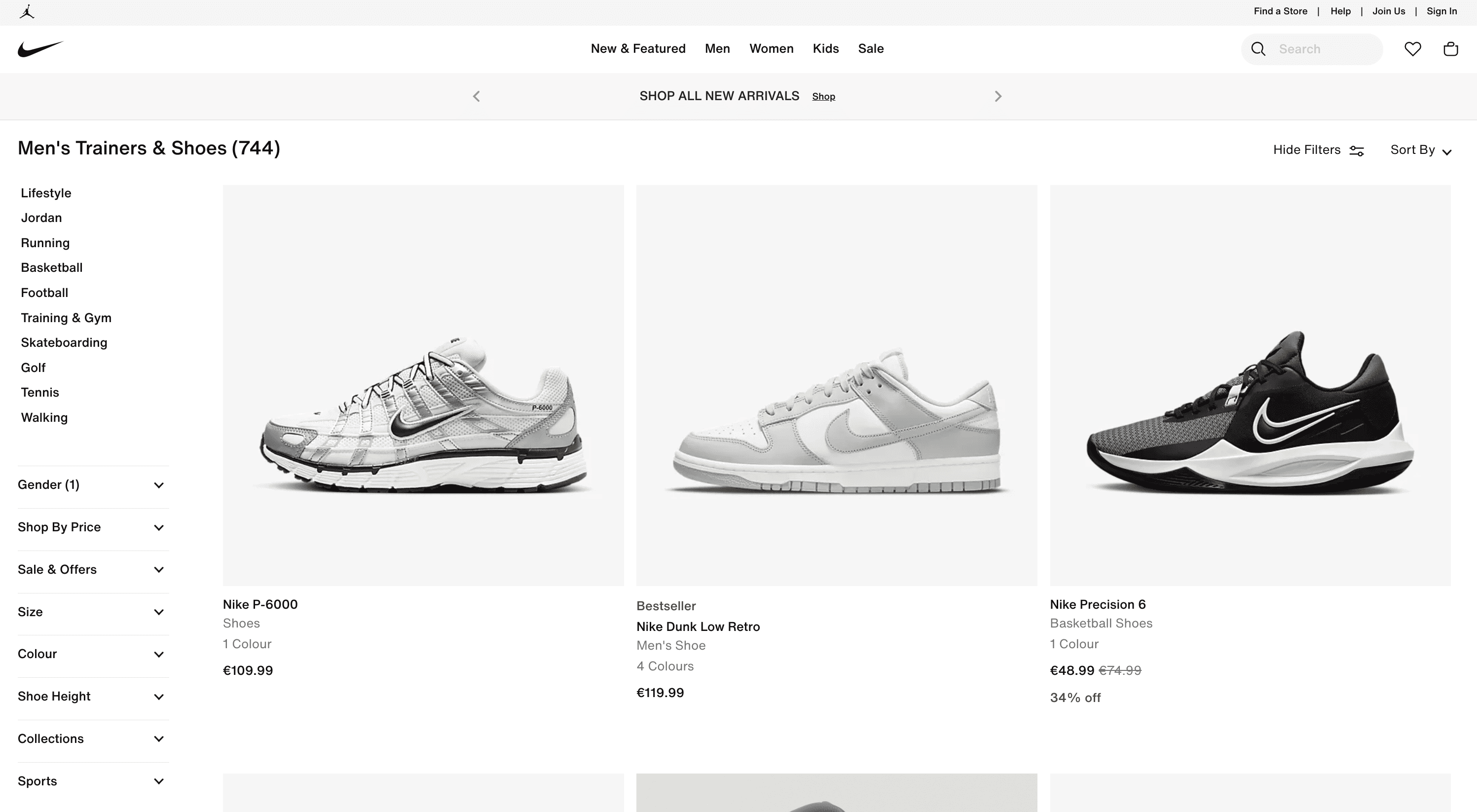Screen dimensions: 1477x812
Task: Open the Find a Store page
Action: [x=1280, y=11]
